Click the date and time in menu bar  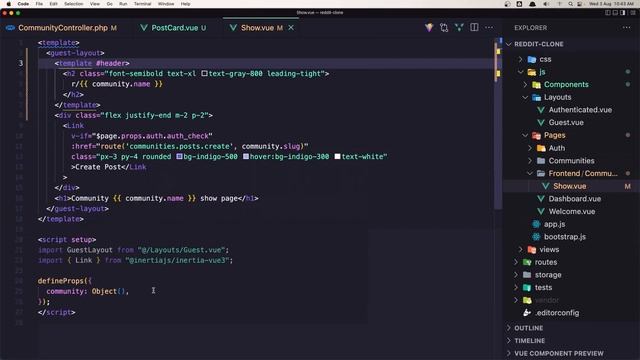(611, 4)
